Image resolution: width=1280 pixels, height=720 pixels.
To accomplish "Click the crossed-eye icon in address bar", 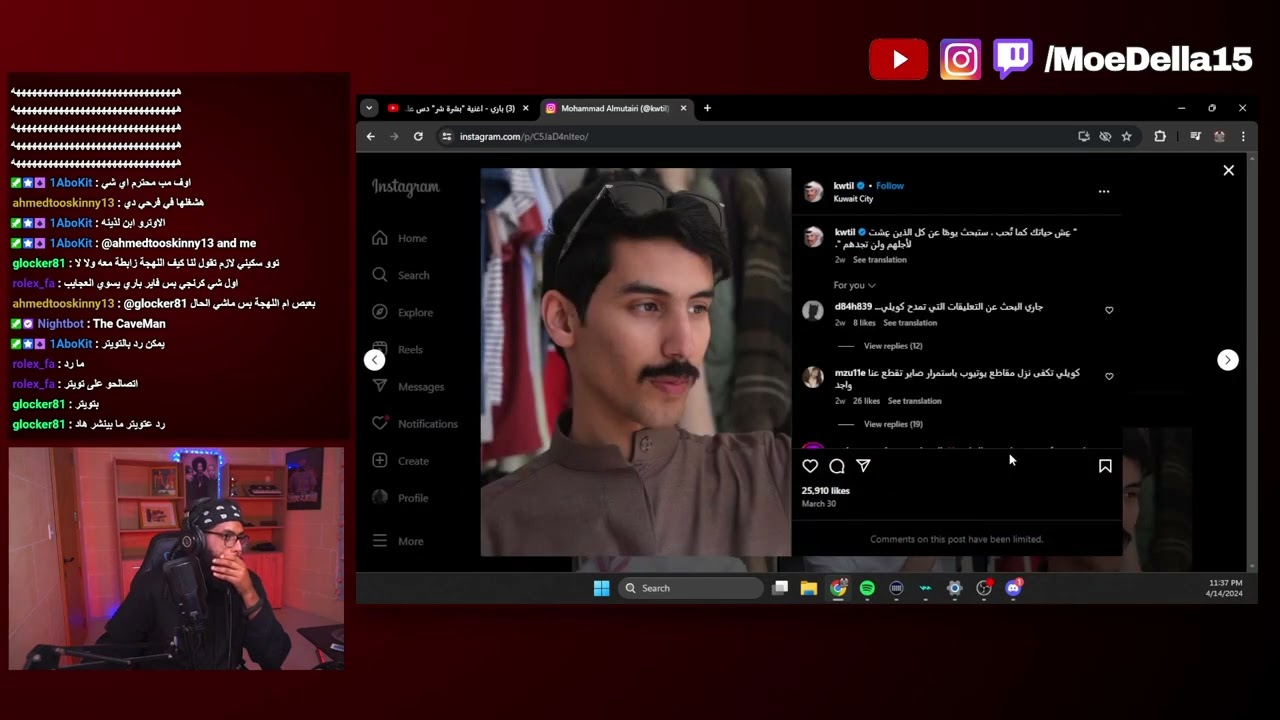I will tap(1105, 136).
